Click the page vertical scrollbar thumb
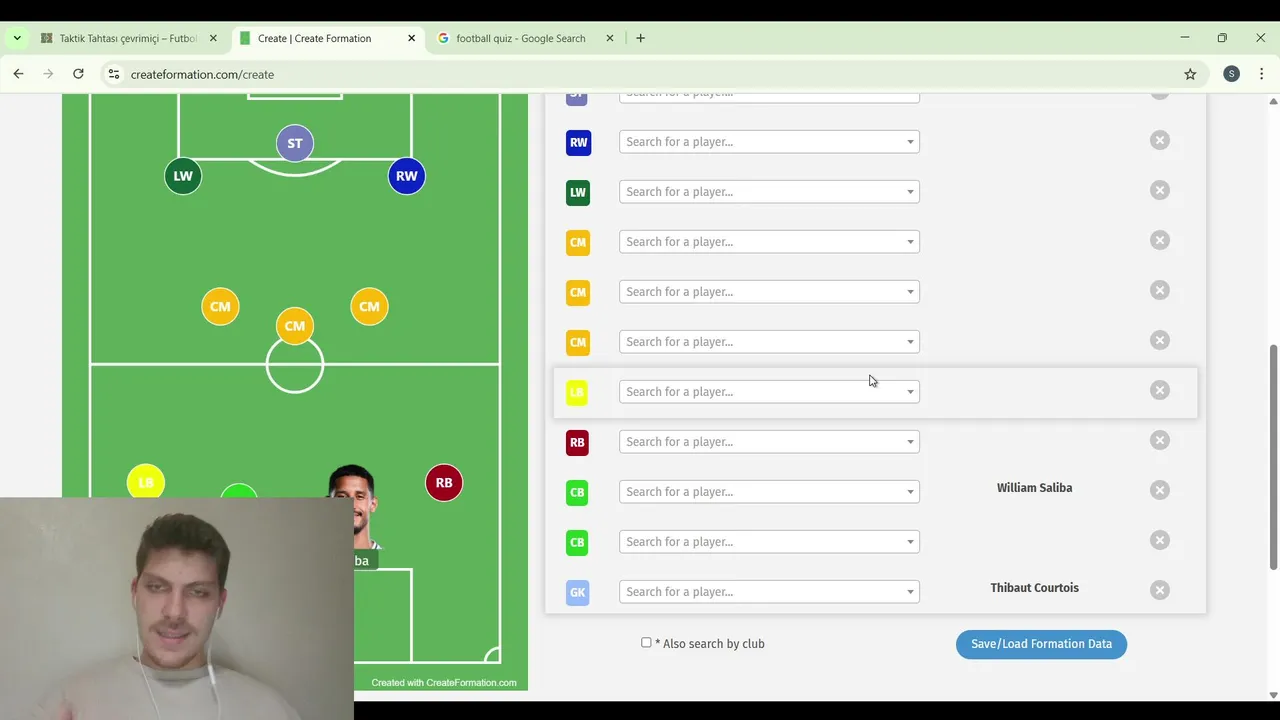Screen dimensions: 1280x720 coord(1273,457)
